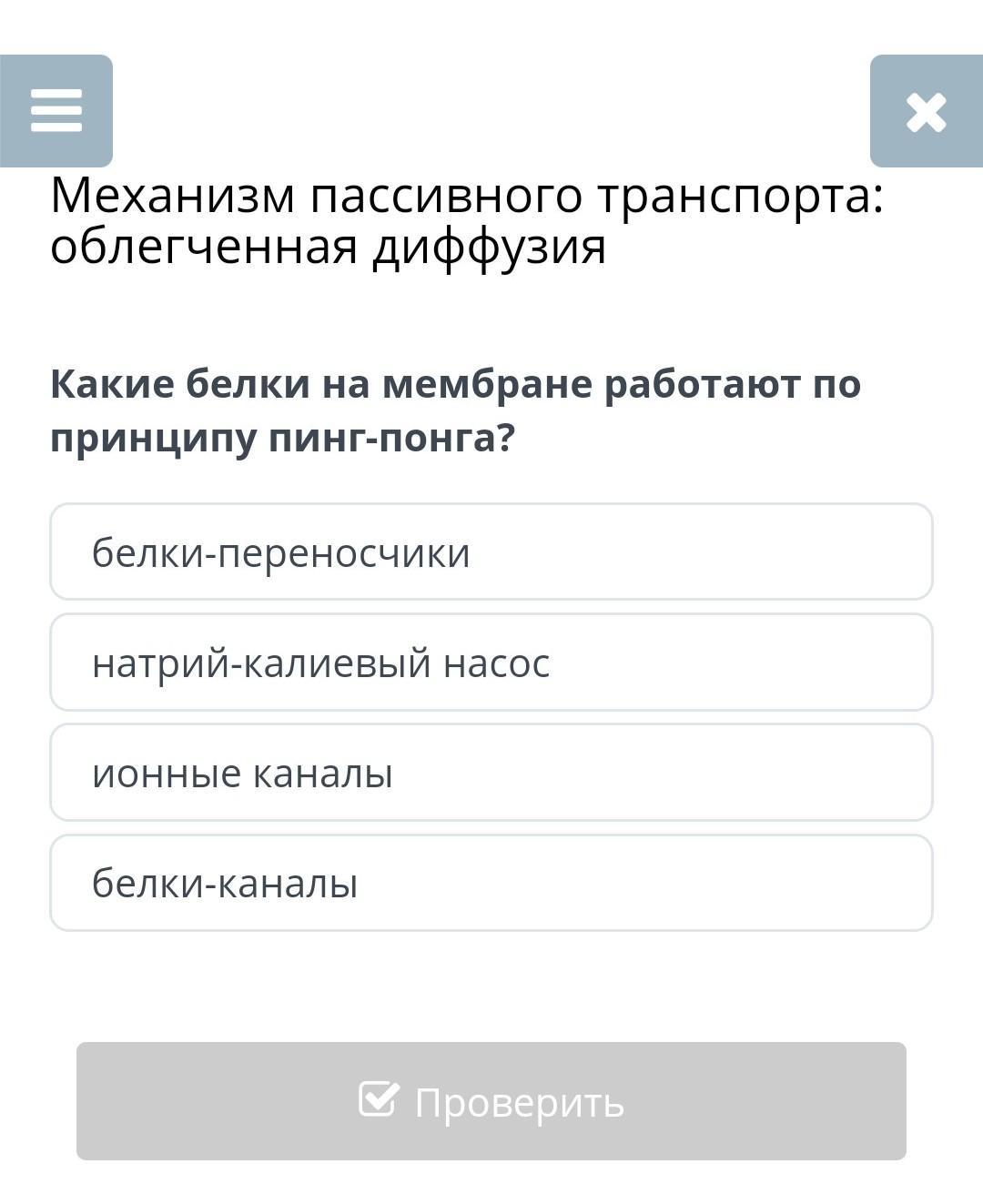
Task: Click the bold text принципу пинг-понга
Action: 283,439
